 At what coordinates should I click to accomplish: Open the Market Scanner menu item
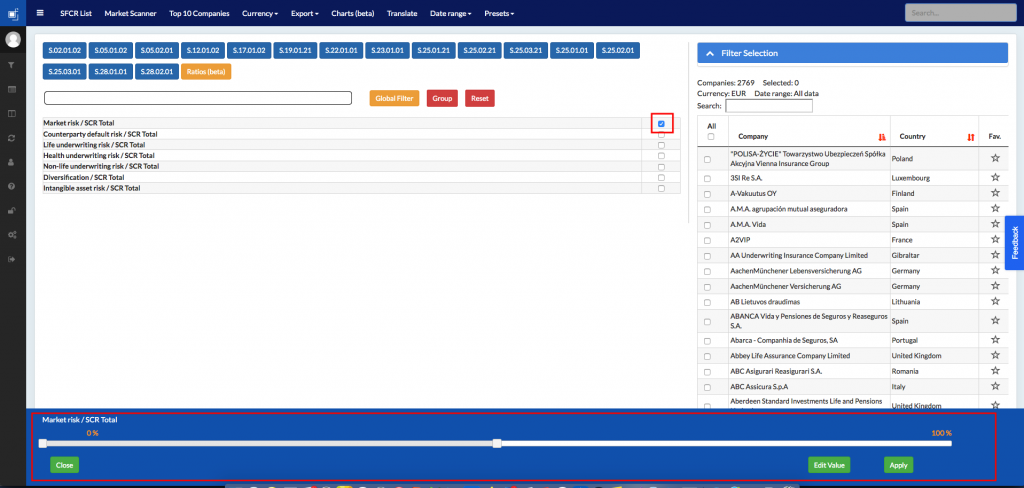coord(130,14)
